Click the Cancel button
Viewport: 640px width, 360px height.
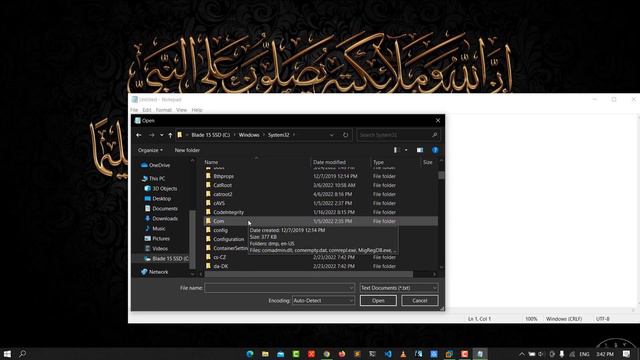point(420,301)
